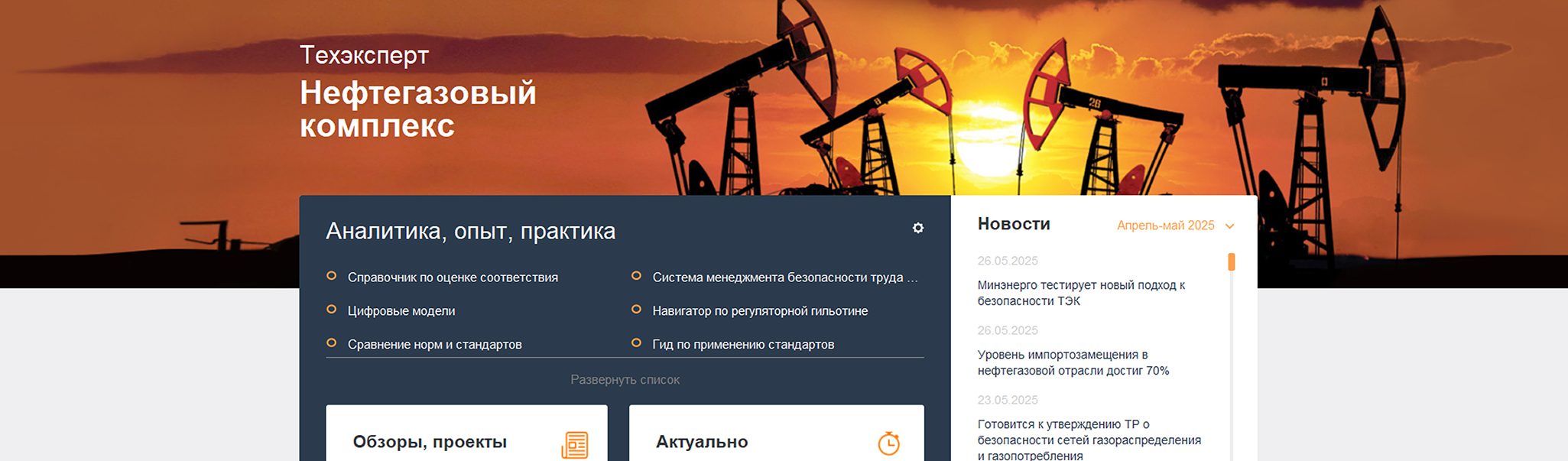Image resolution: width=1568 pixels, height=461 pixels.
Task: Click the Нефтегазовый комплекс title
Action: (418, 109)
